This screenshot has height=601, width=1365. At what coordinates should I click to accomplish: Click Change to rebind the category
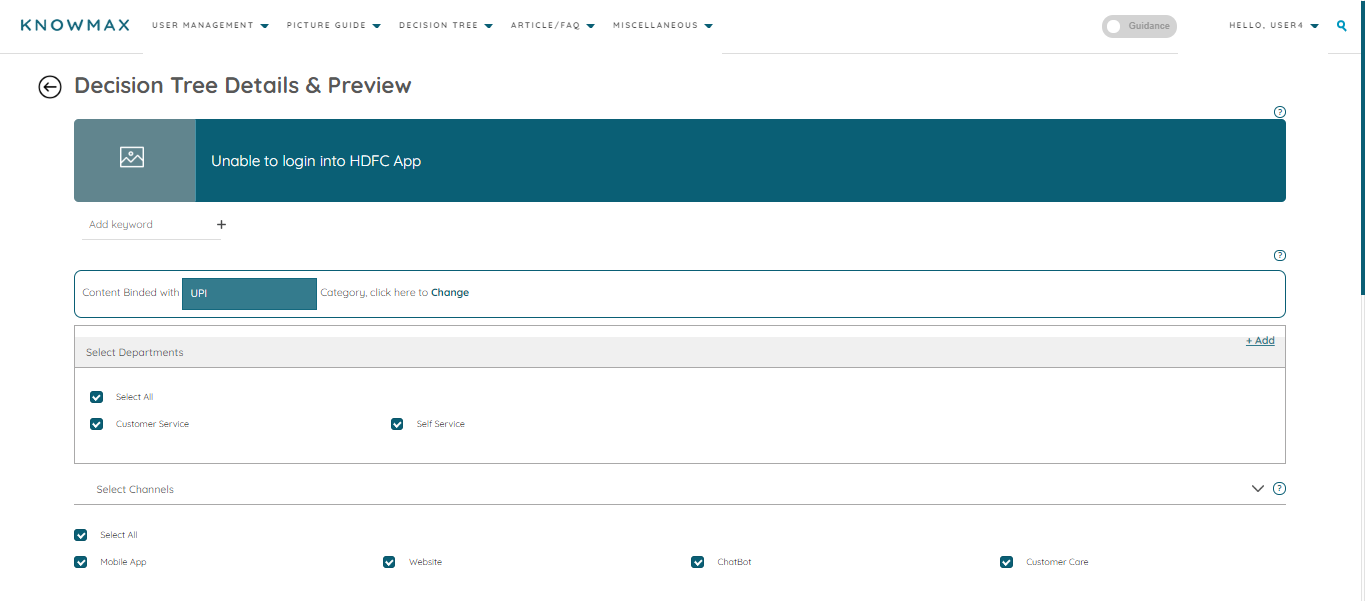pyautogui.click(x=450, y=293)
